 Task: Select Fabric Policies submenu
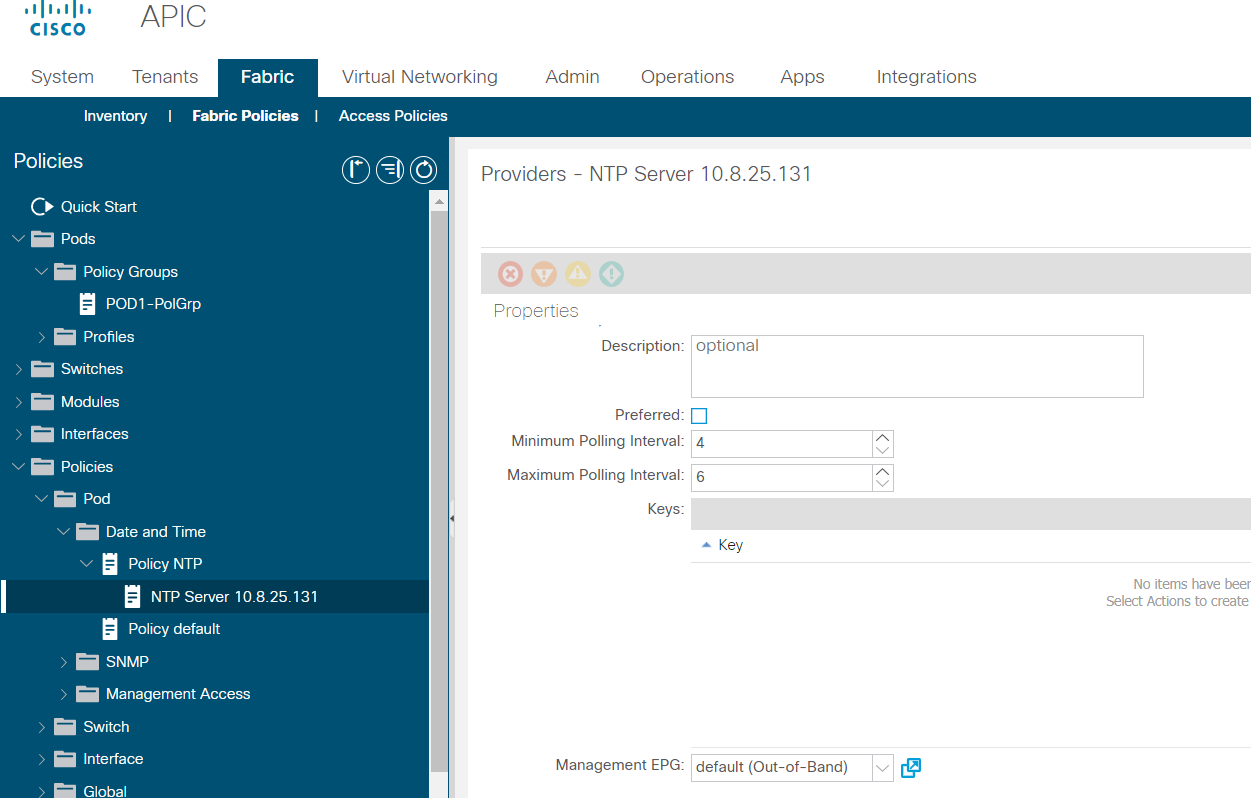tap(245, 116)
